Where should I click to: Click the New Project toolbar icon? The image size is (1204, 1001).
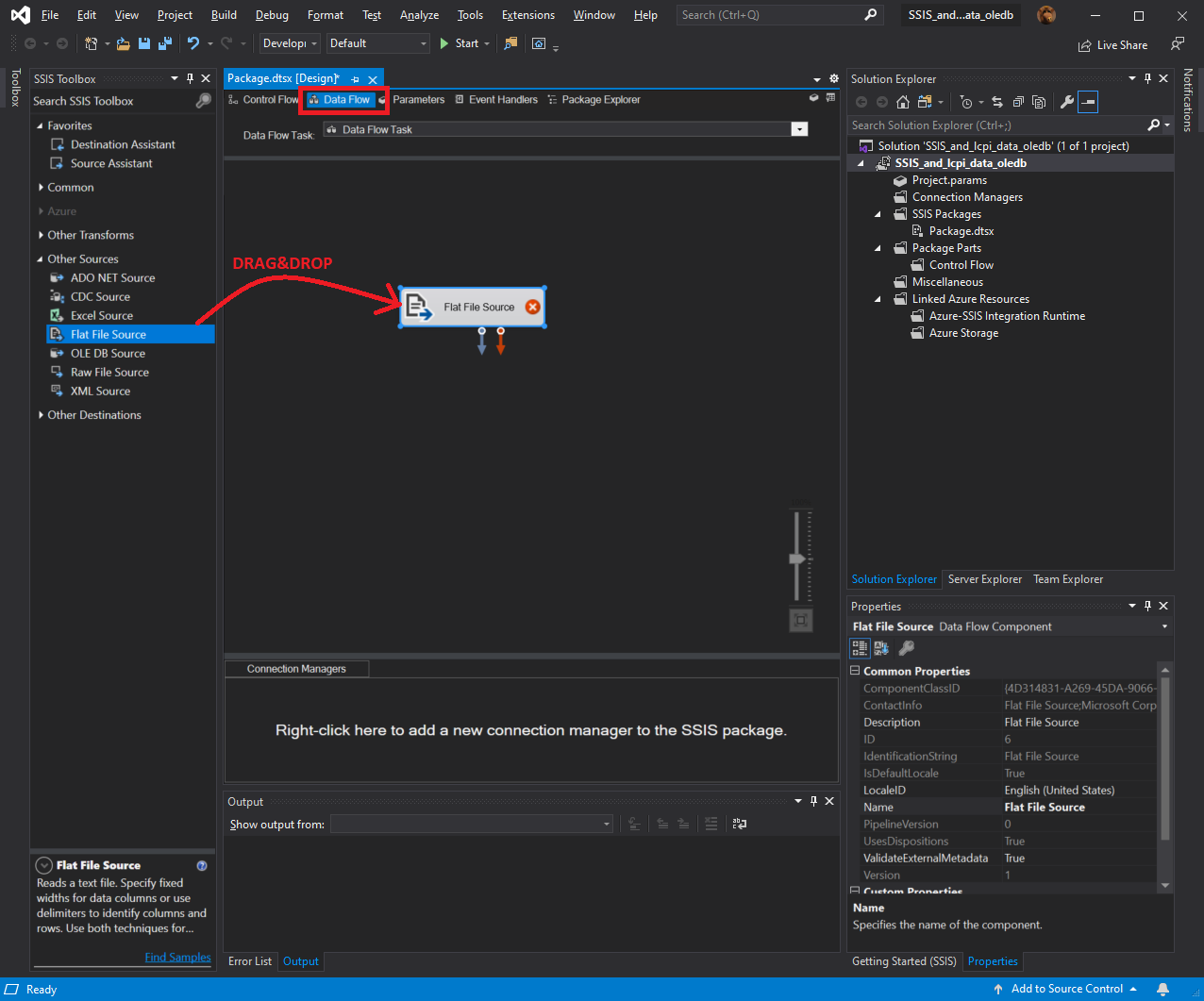92,43
